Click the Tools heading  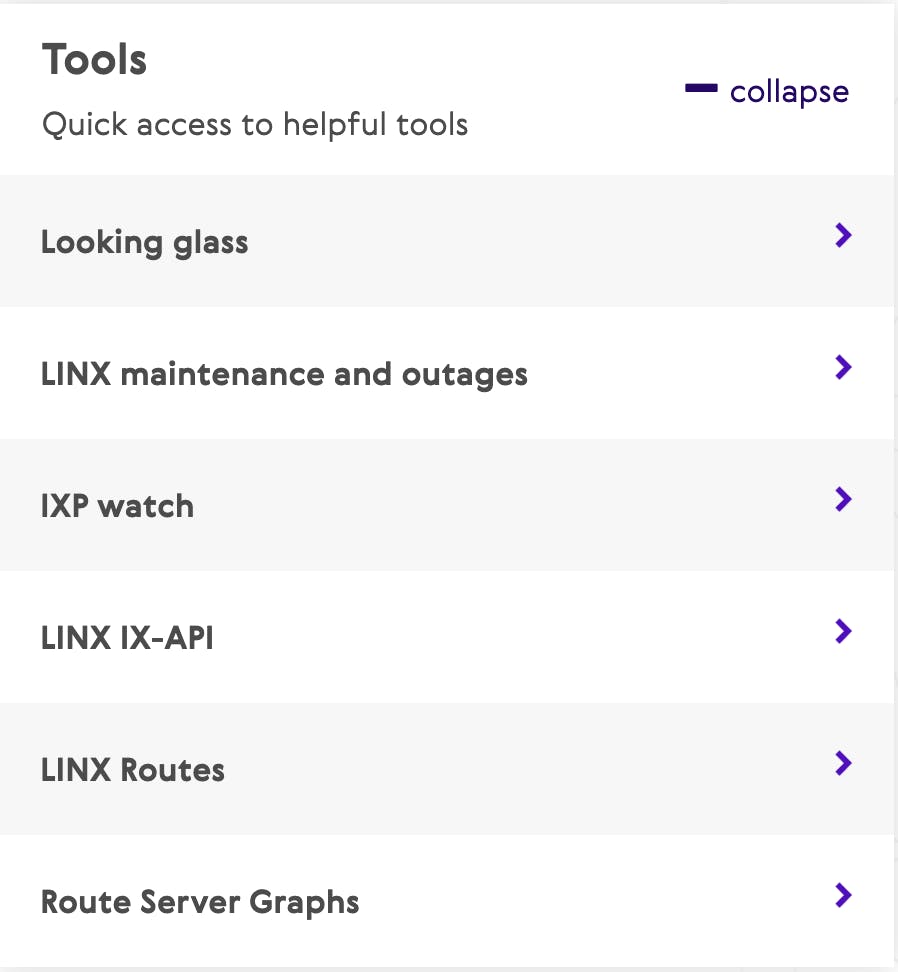click(94, 60)
